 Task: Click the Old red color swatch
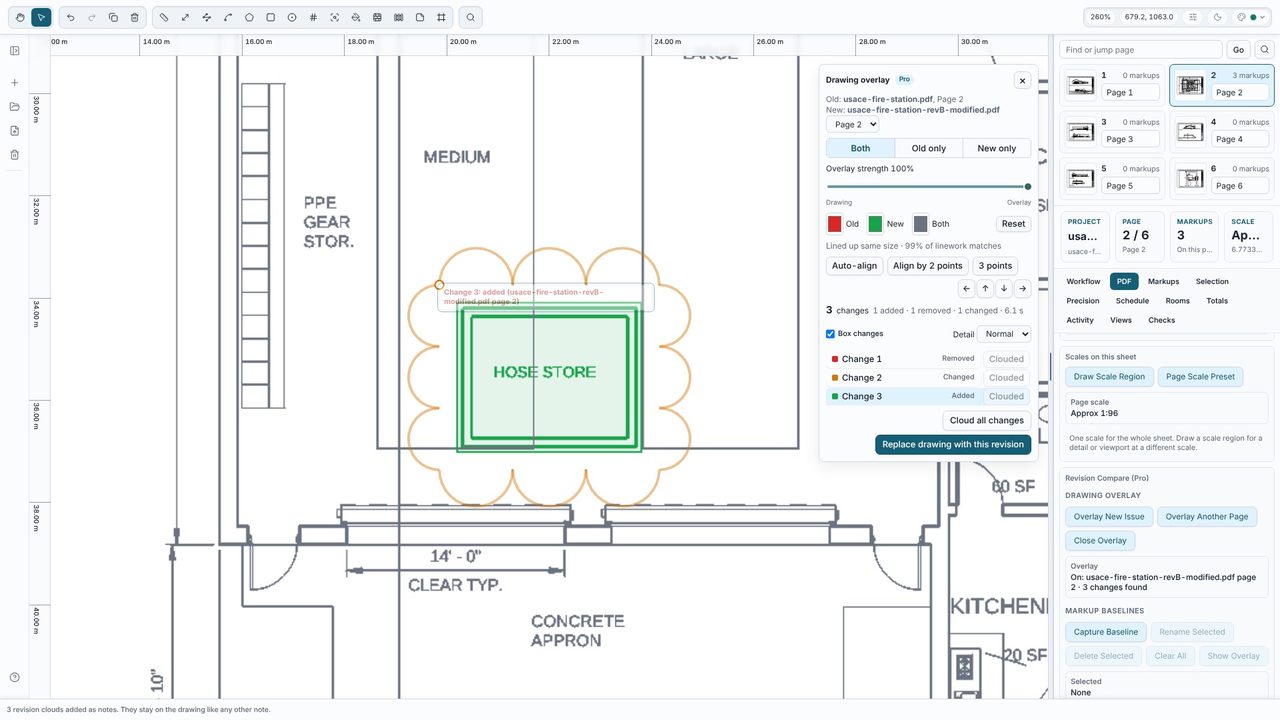click(x=834, y=224)
